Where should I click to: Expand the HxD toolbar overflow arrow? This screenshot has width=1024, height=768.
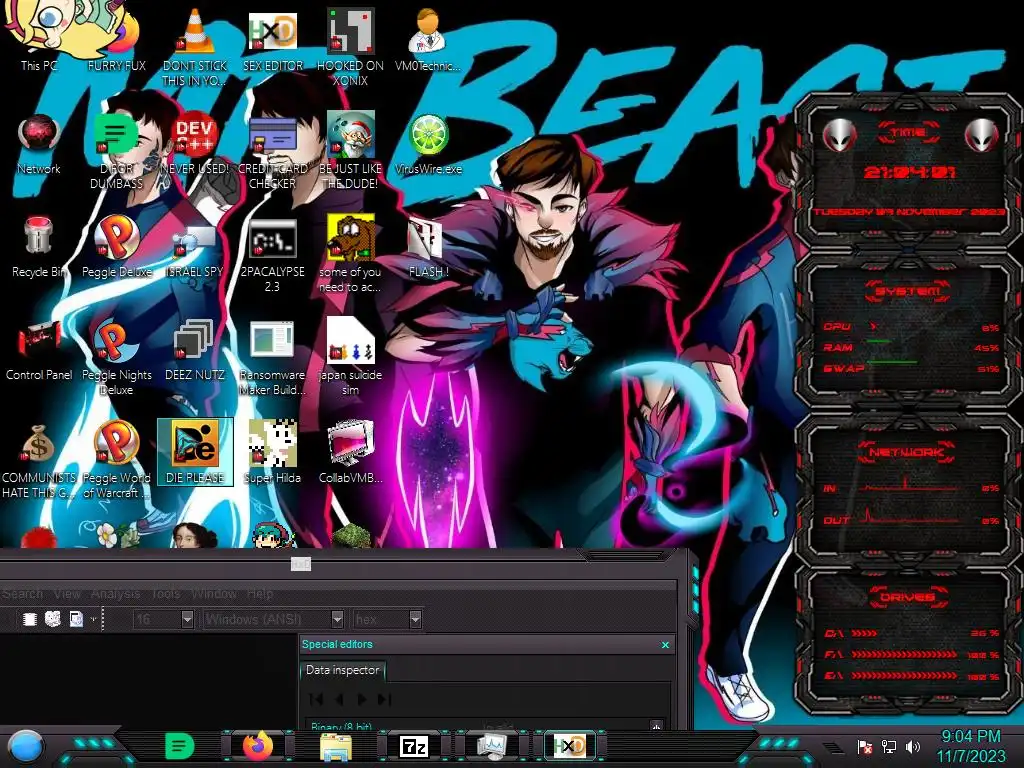coord(93,619)
